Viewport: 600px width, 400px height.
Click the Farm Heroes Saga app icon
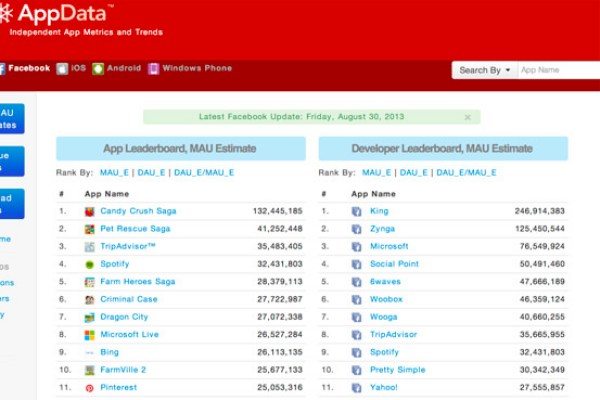90,282
